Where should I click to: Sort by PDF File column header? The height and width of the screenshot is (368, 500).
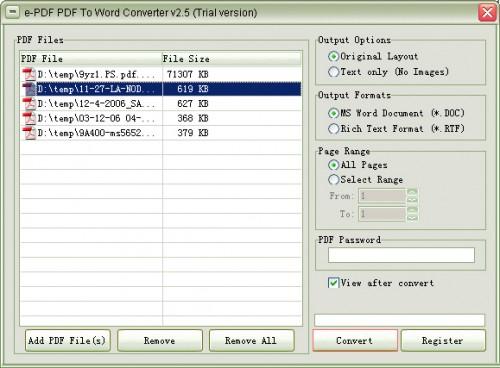91,59
